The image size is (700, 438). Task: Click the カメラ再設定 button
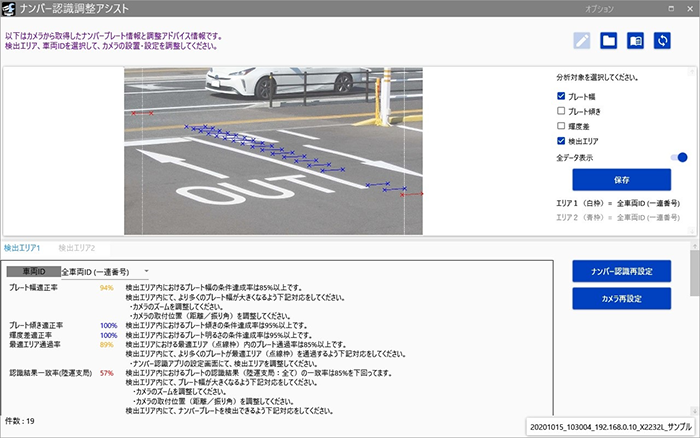click(621, 298)
